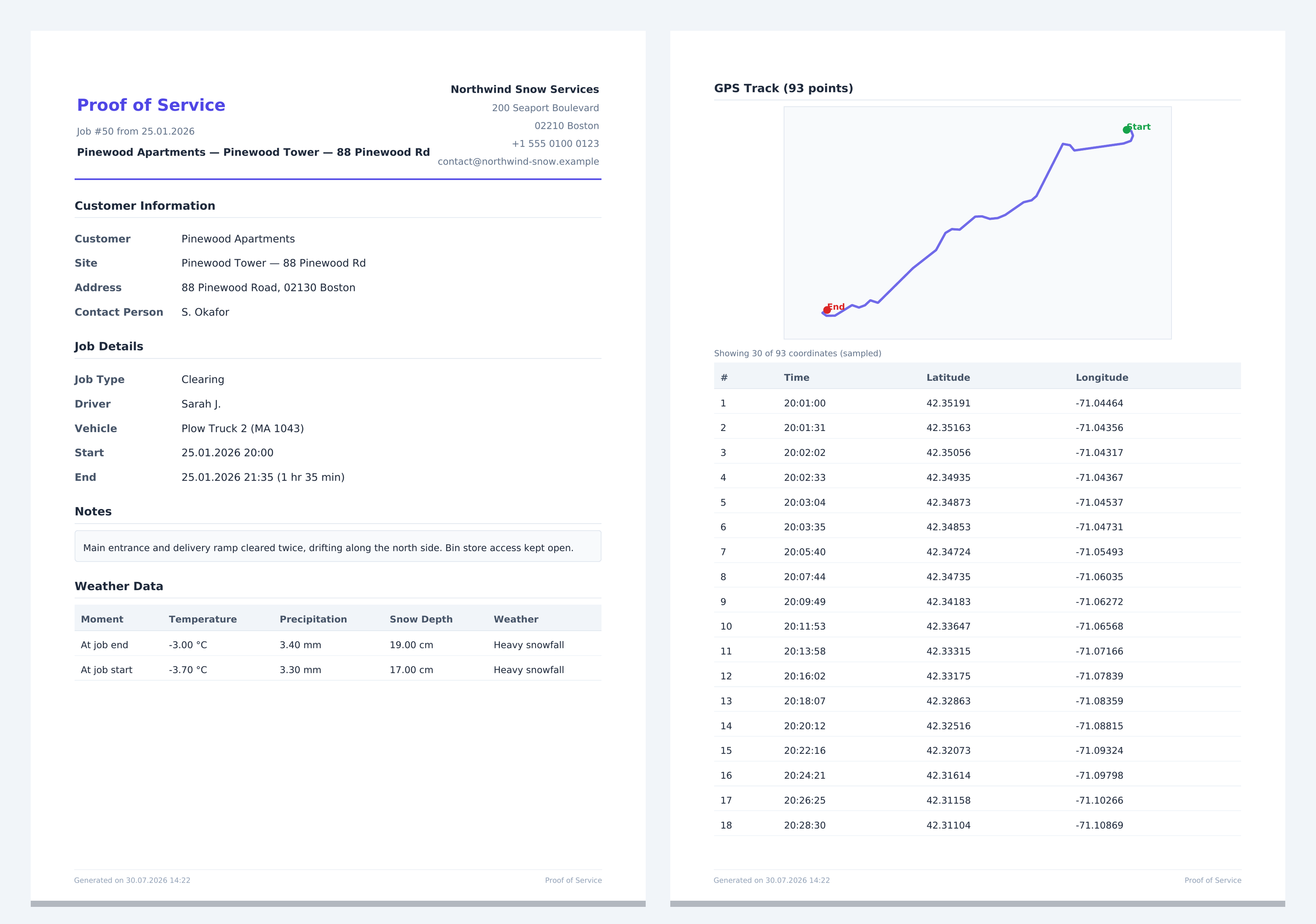
Task: Click the red End marker on the map
Action: (x=827, y=310)
